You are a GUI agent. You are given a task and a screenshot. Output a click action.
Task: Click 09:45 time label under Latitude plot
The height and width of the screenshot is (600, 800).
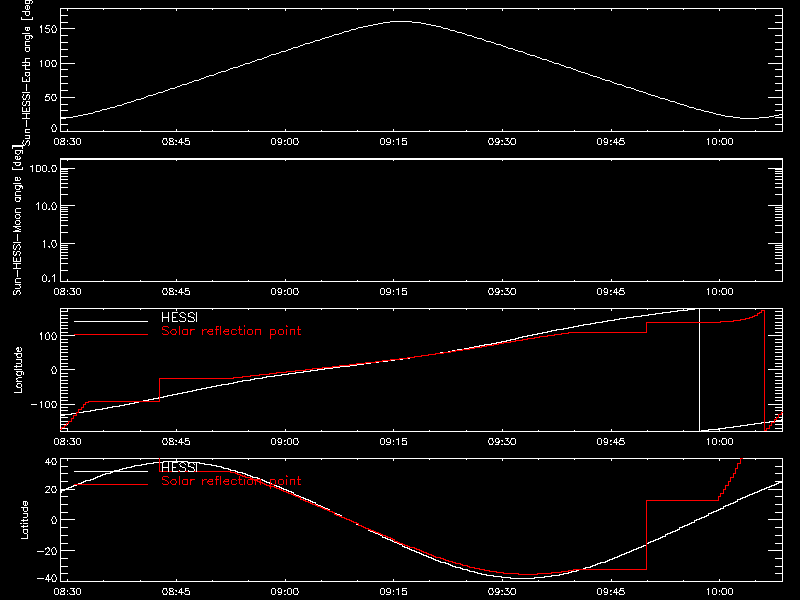coord(611,592)
